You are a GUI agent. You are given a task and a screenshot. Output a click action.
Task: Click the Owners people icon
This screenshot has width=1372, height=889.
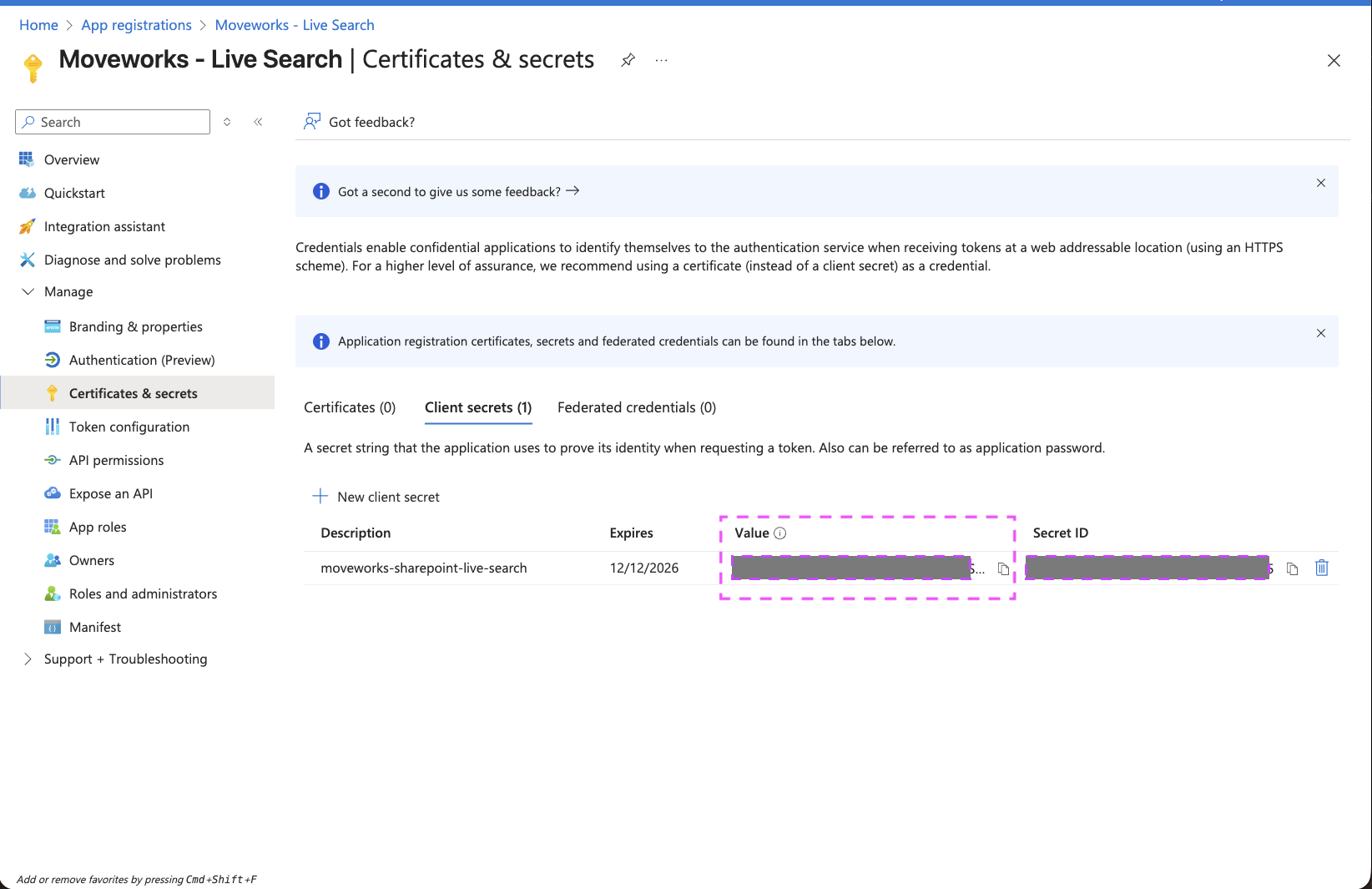pyautogui.click(x=53, y=560)
